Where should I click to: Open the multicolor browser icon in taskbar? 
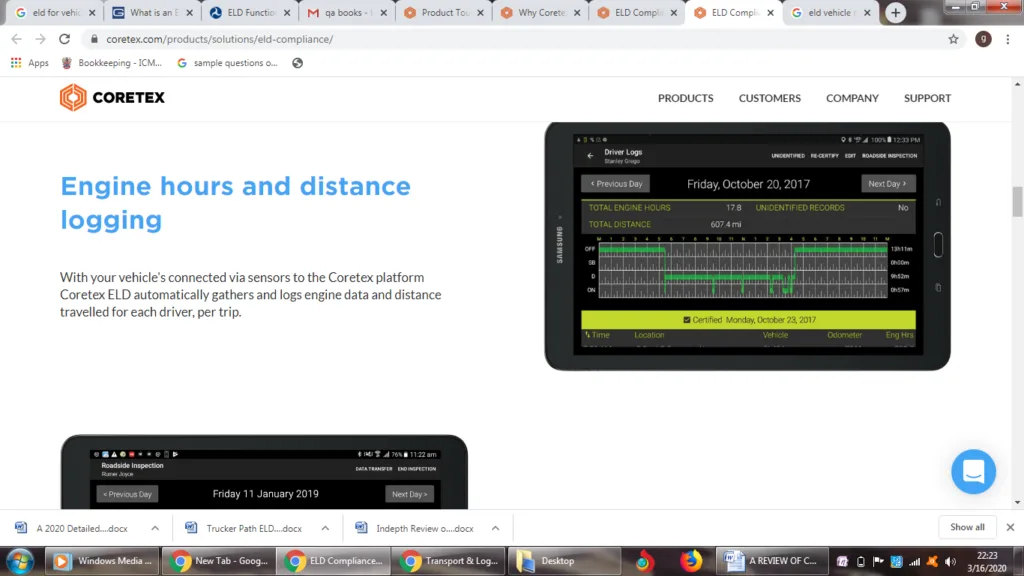coord(645,561)
